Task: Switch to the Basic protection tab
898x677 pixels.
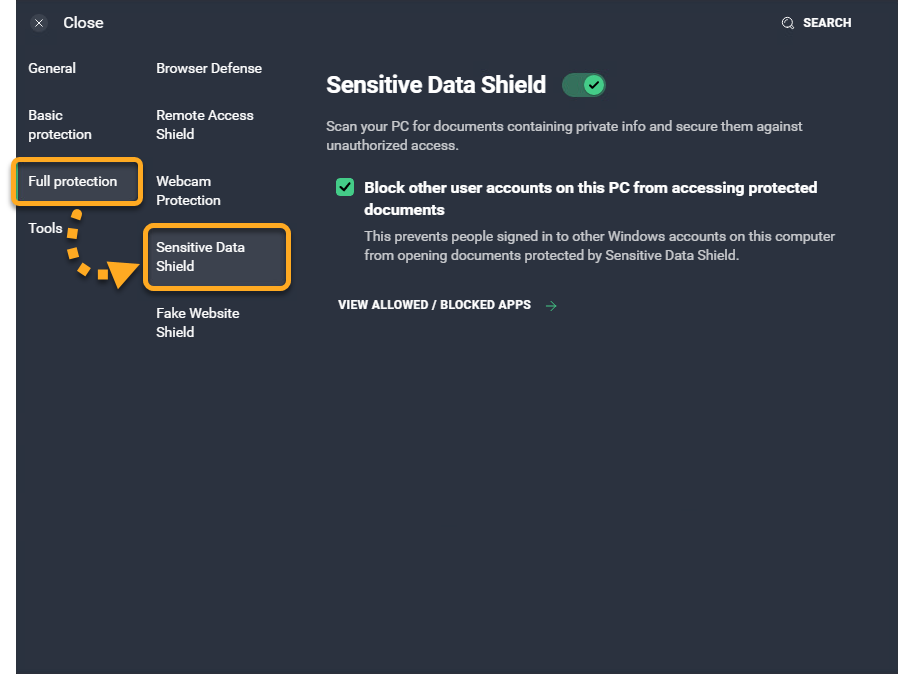Action: click(60, 125)
